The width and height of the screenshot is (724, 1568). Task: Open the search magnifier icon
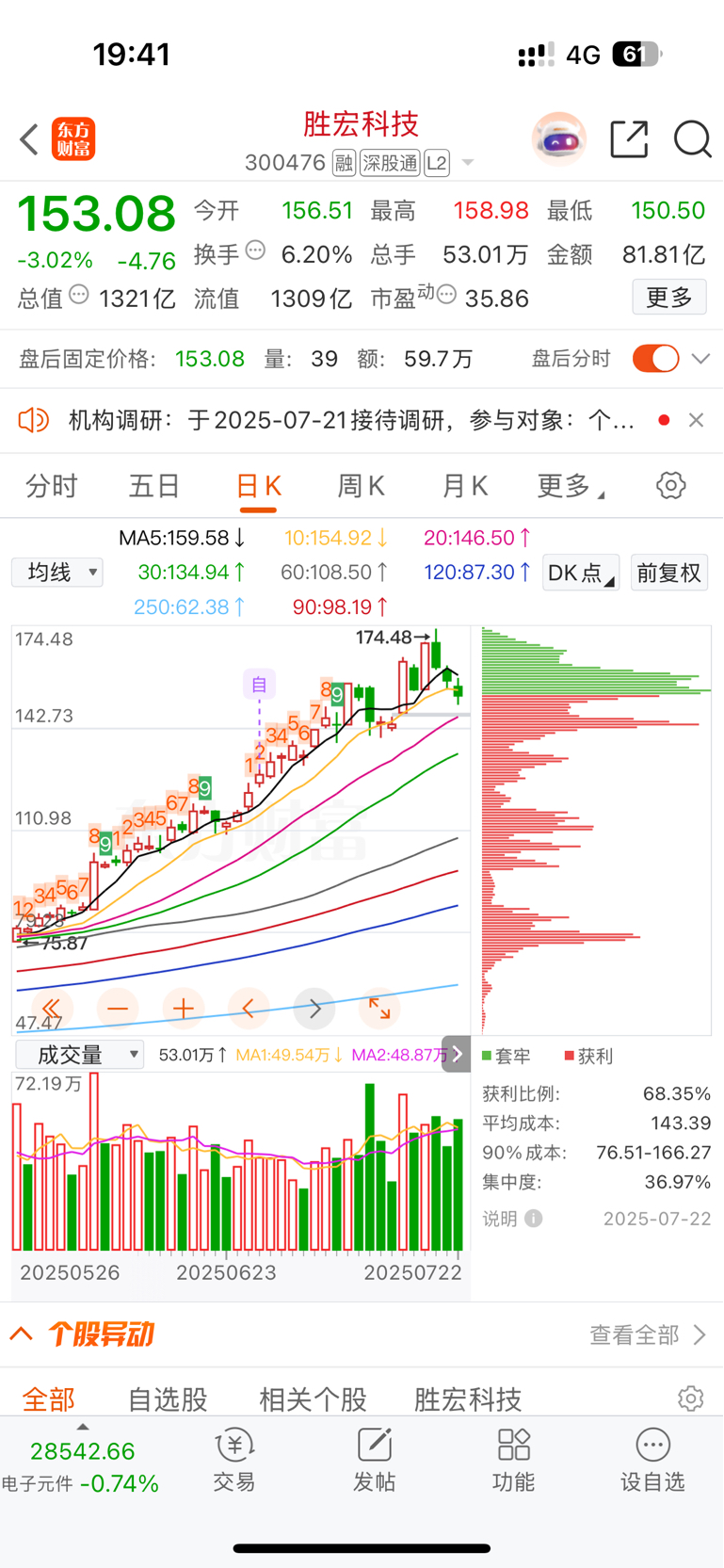coord(692,139)
